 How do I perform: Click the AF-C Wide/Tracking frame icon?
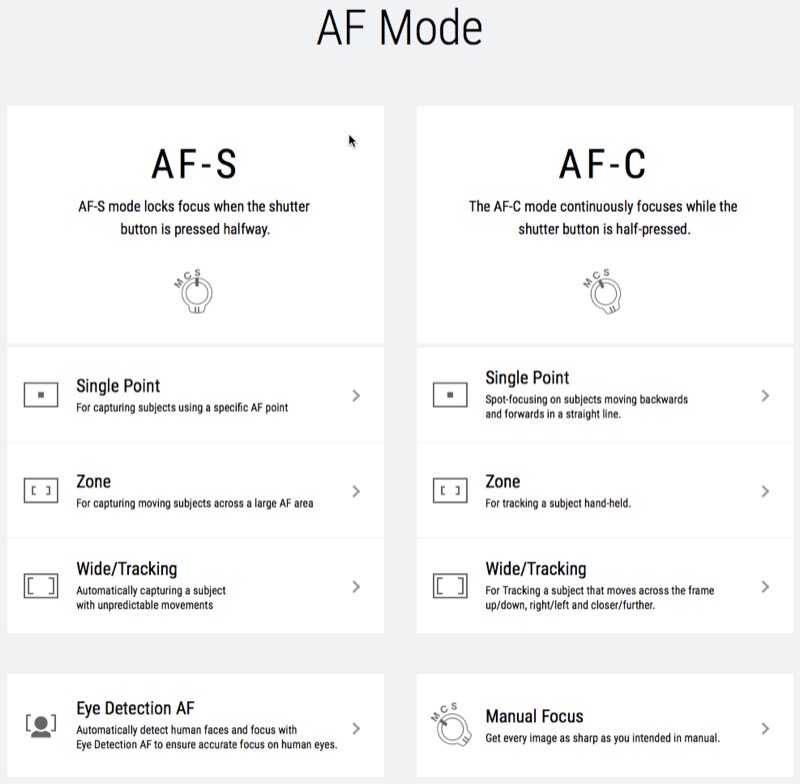450,586
